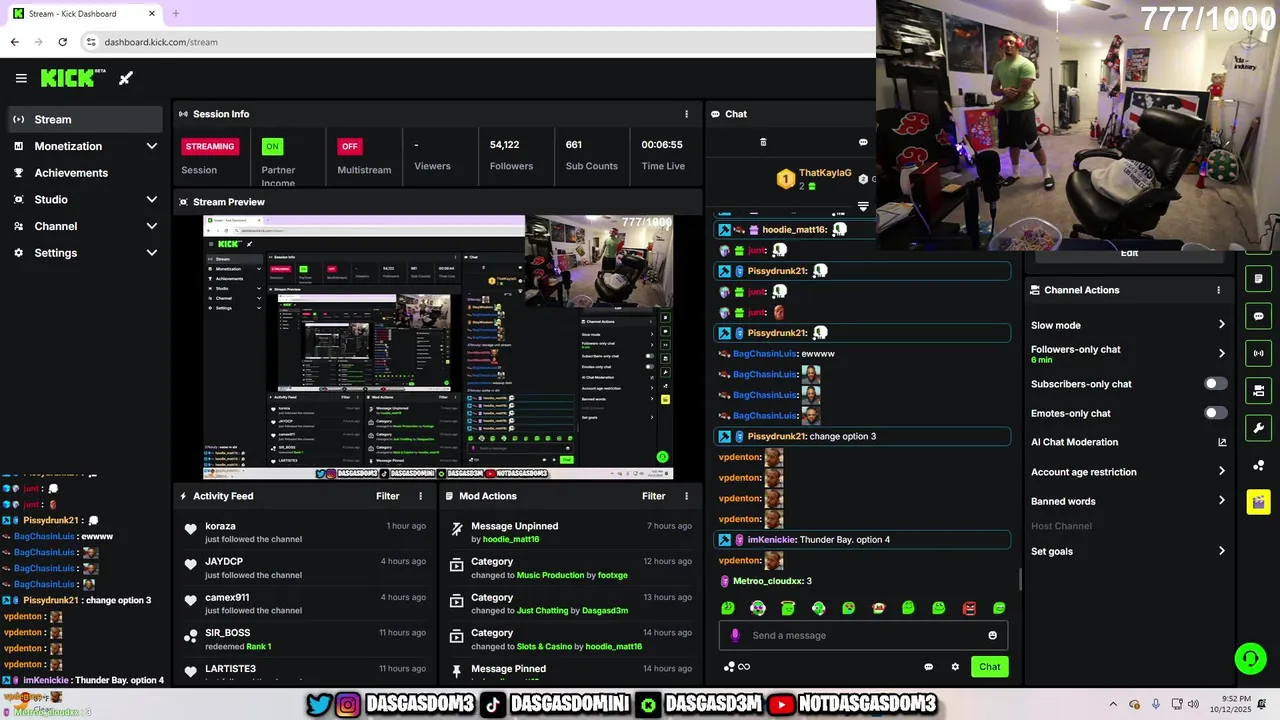Click the yellow clapperboard clip icon
The width and height of the screenshot is (1280, 720).
pos(1258,502)
